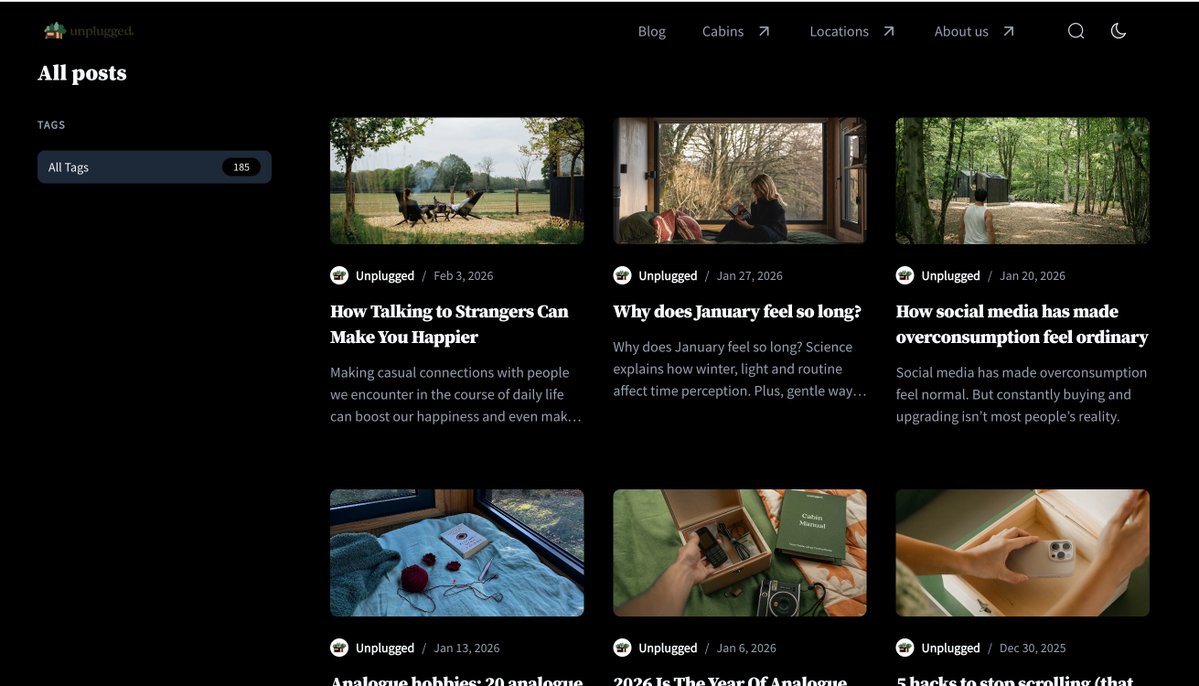
Task: Open the yarn and book thumbnail
Action: 457,553
